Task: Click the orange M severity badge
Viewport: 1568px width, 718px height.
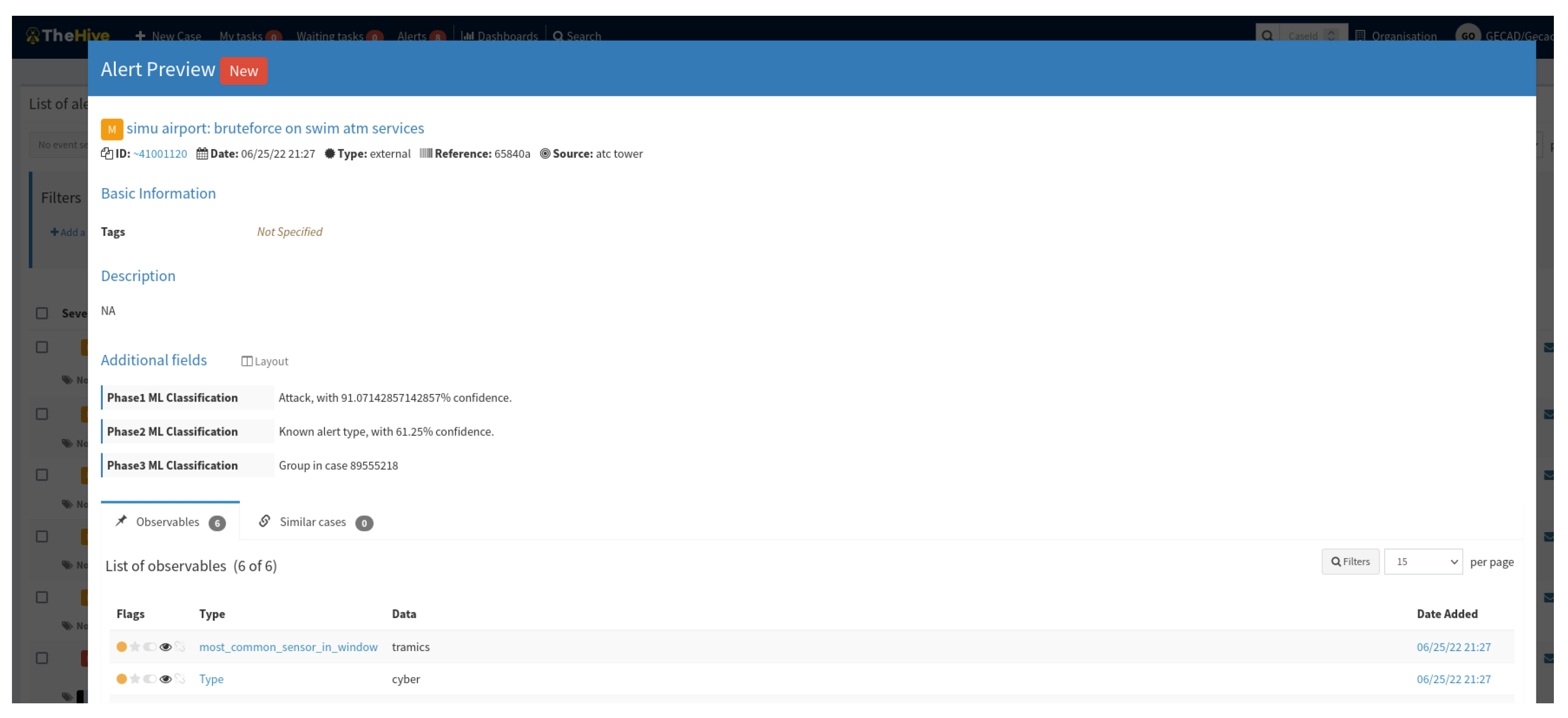Action: click(111, 129)
